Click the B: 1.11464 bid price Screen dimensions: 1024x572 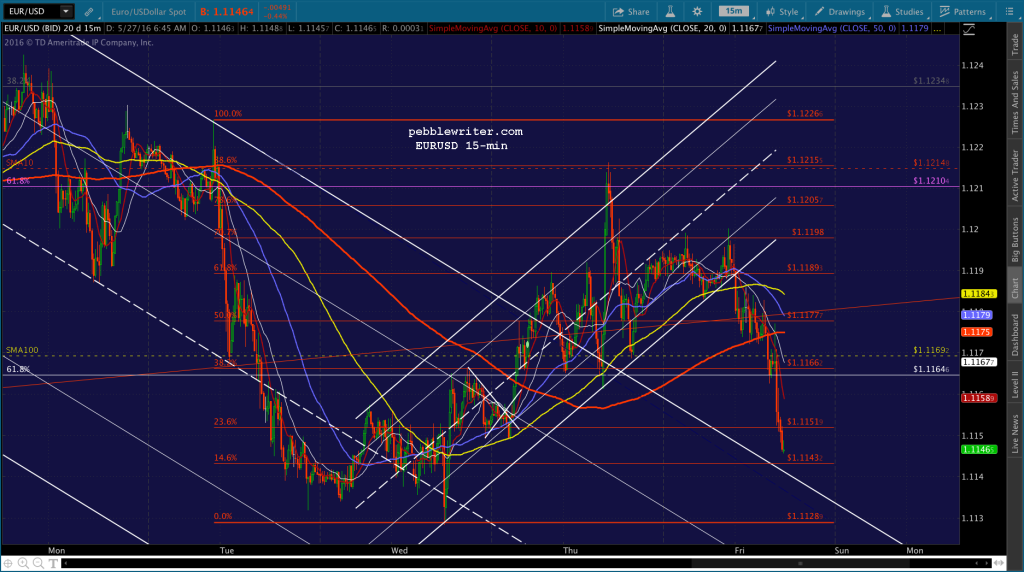pos(227,12)
